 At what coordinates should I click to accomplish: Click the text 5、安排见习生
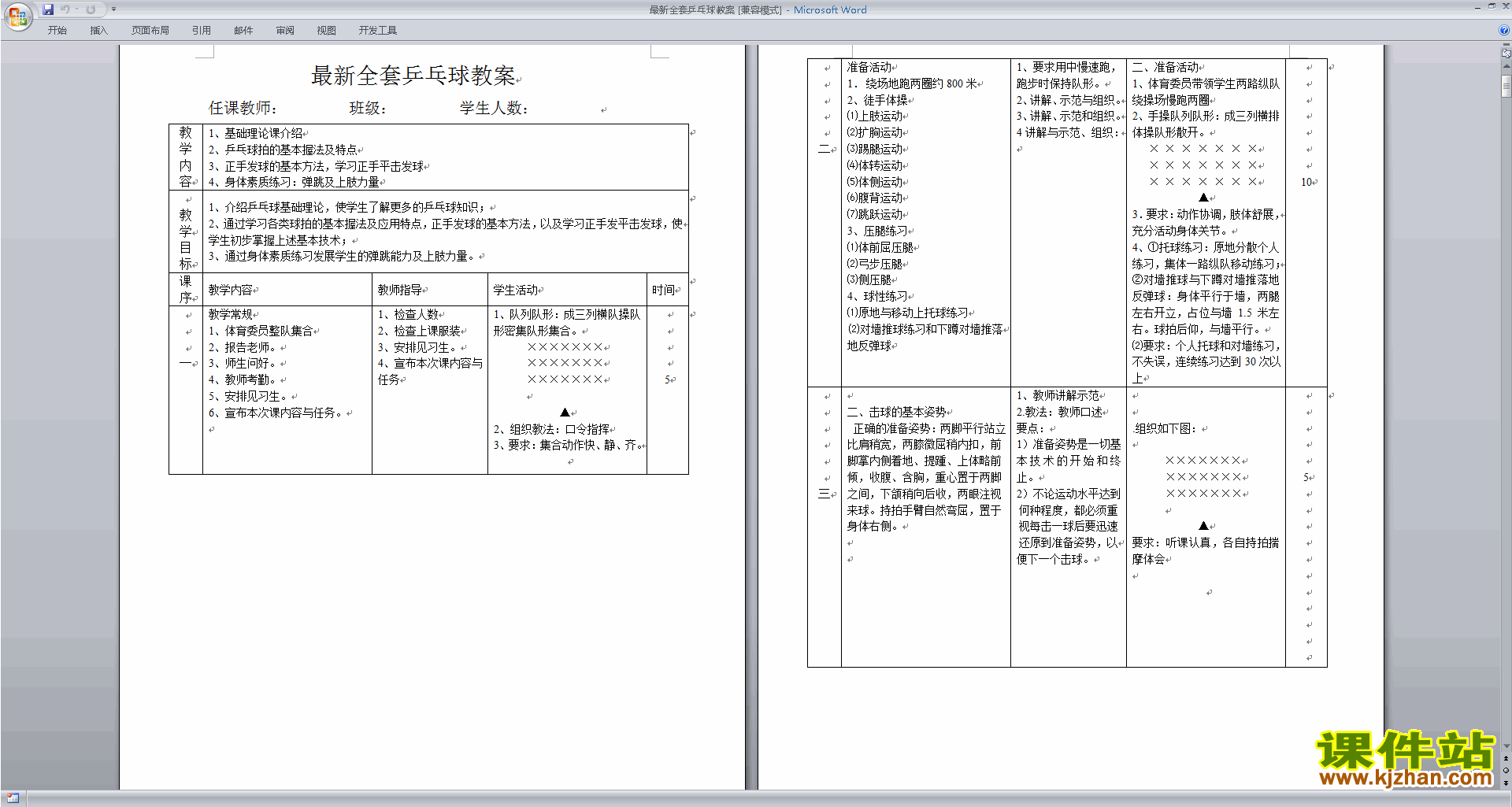click(250, 396)
